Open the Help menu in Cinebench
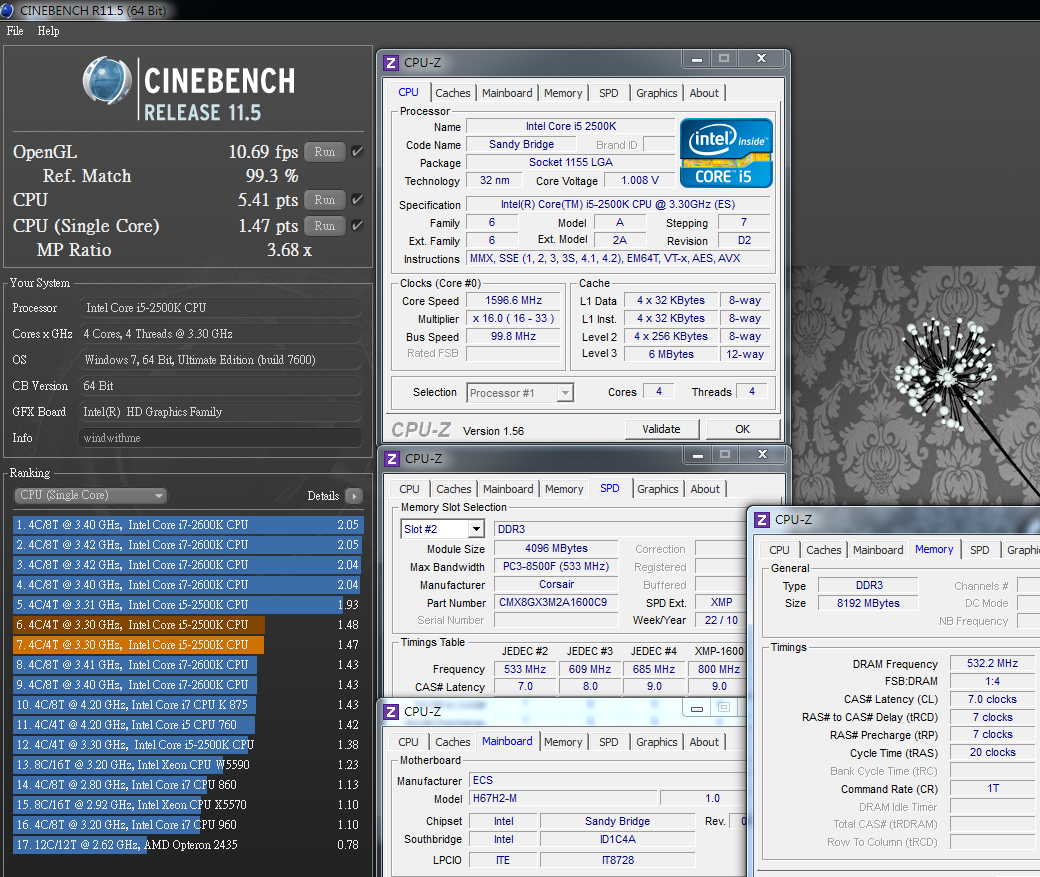 click(x=49, y=31)
